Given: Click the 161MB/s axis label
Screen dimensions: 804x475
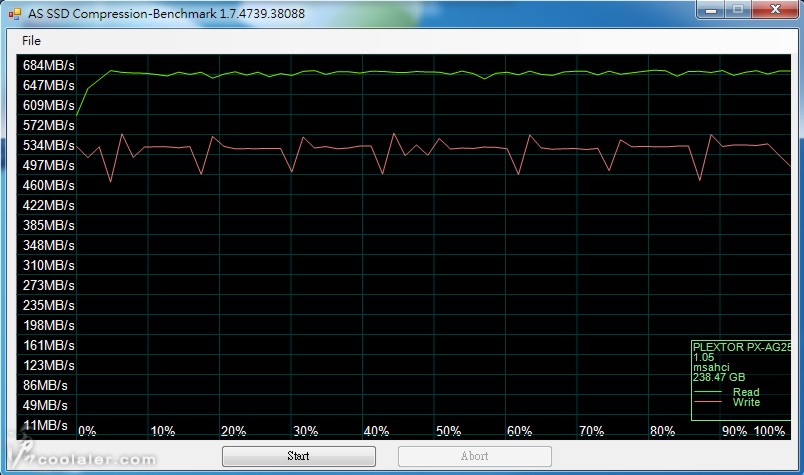Looking at the screenshot, I should [48, 345].
